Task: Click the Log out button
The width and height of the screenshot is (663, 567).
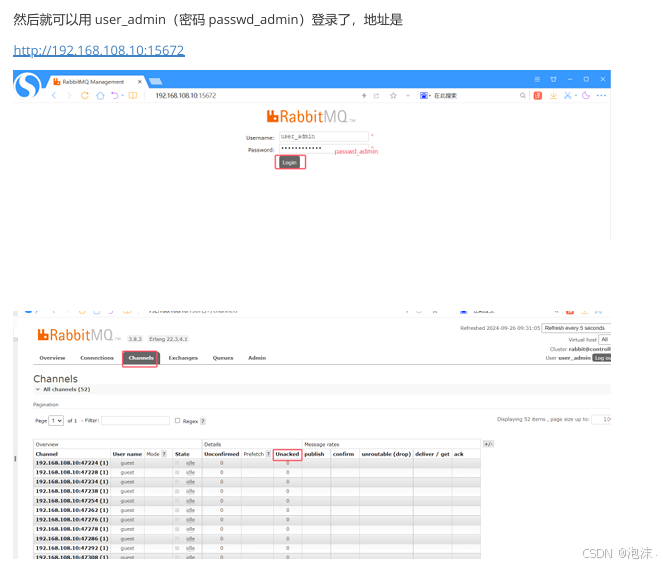Action: point(602,358)
